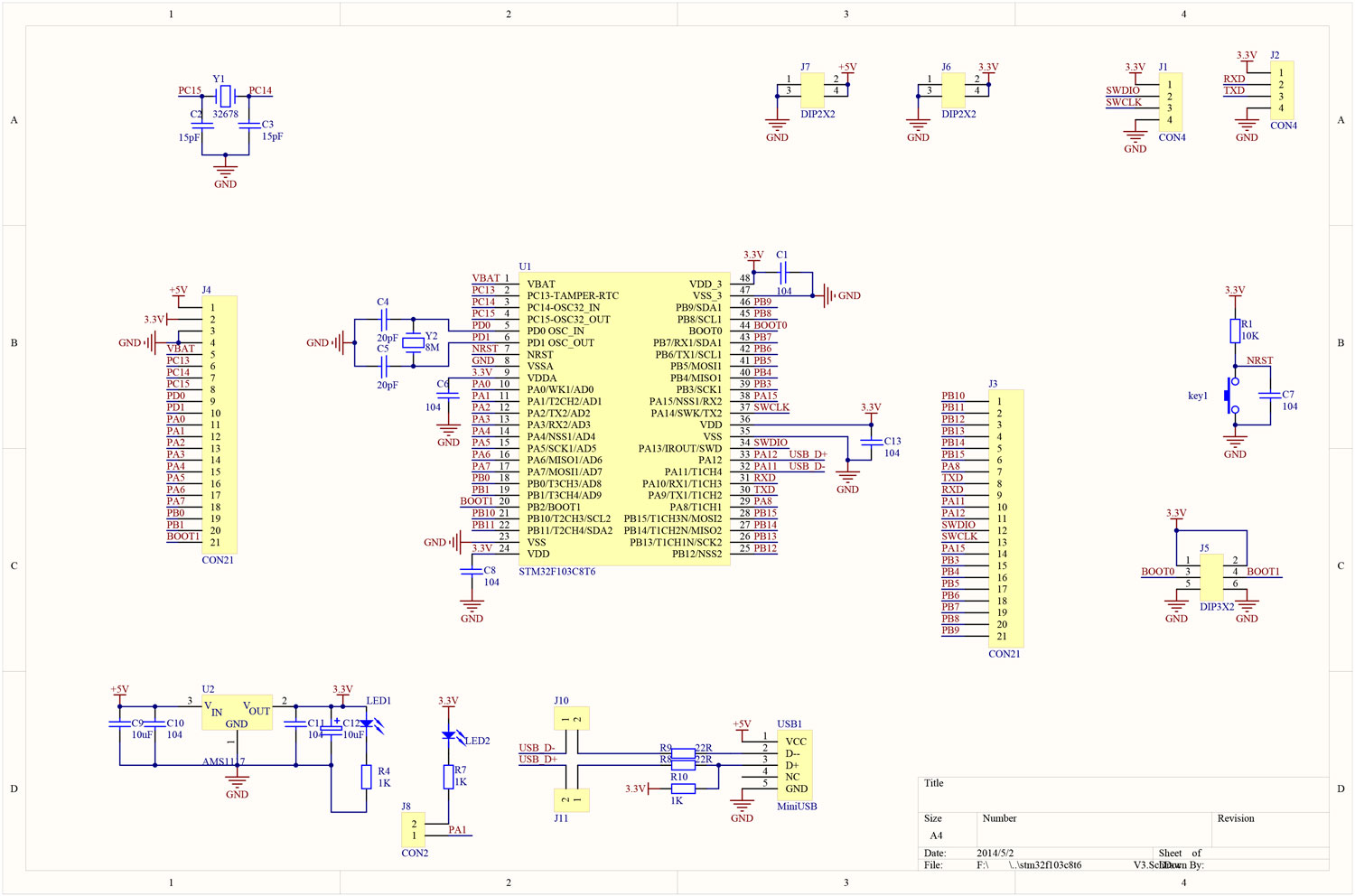The image size is (1355, 896).
Task: Click the PB10 net label at J3
Action: (953, 396)
